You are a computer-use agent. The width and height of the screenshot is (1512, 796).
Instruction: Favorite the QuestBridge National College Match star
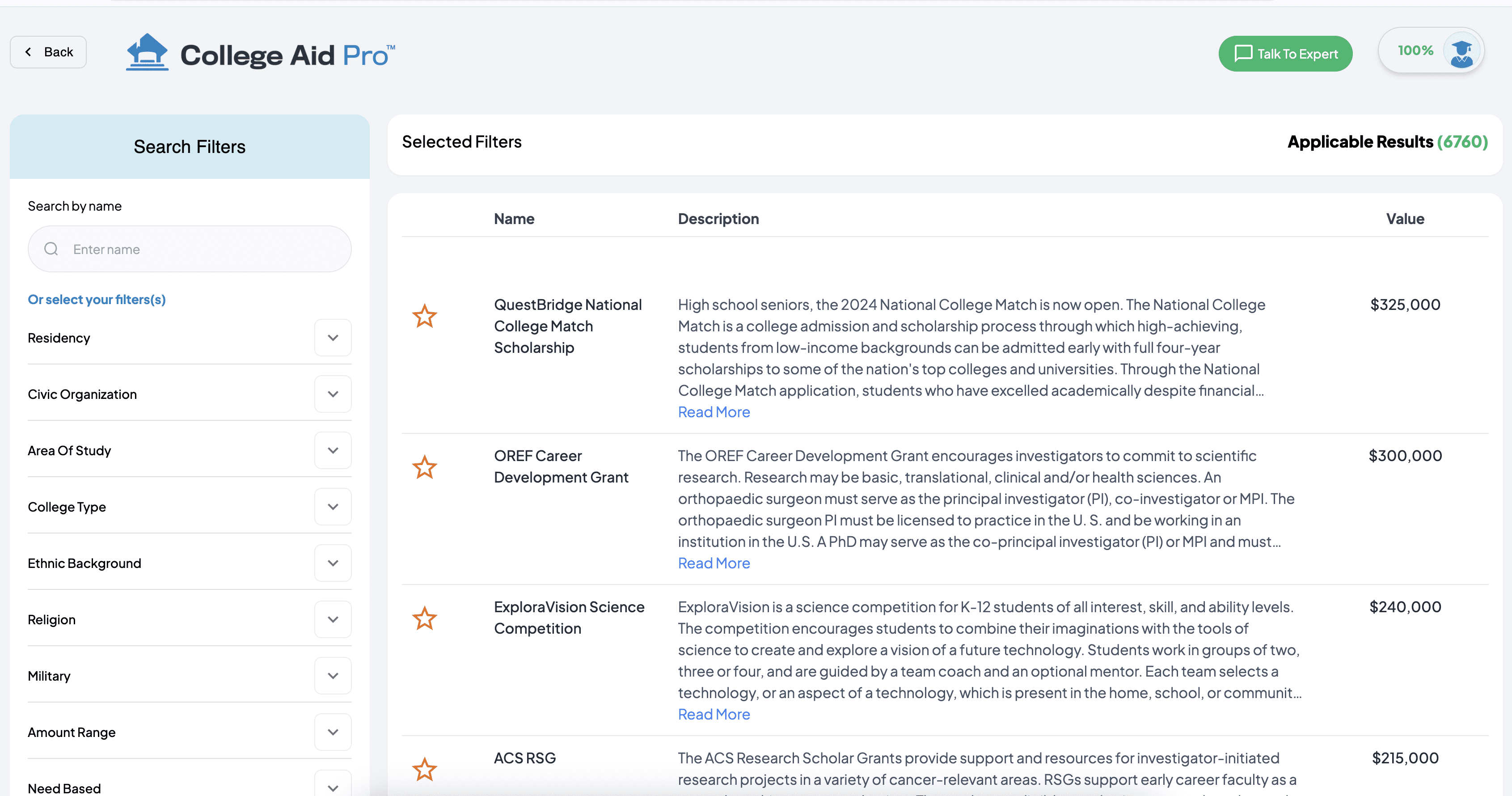(x=424, y=316)
